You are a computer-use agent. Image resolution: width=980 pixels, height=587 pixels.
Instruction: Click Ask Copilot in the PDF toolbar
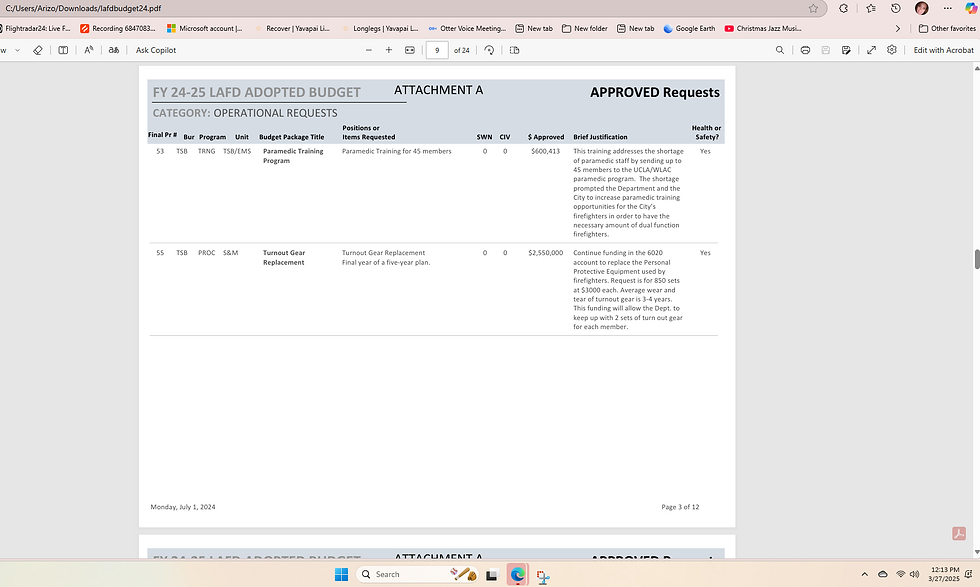pyautogui.click(x=156, y=50)
